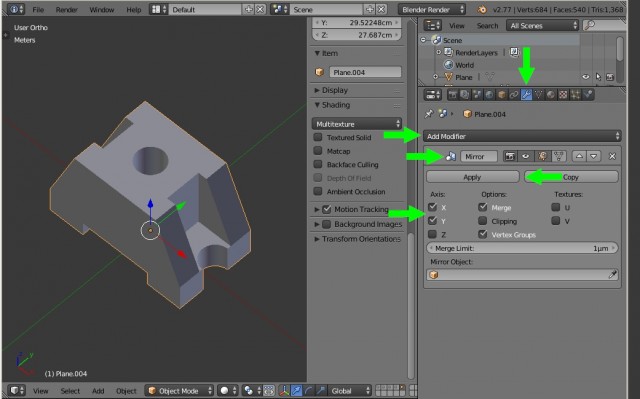Remove the Mirror modifier with X icon

[x=612, y=156]
